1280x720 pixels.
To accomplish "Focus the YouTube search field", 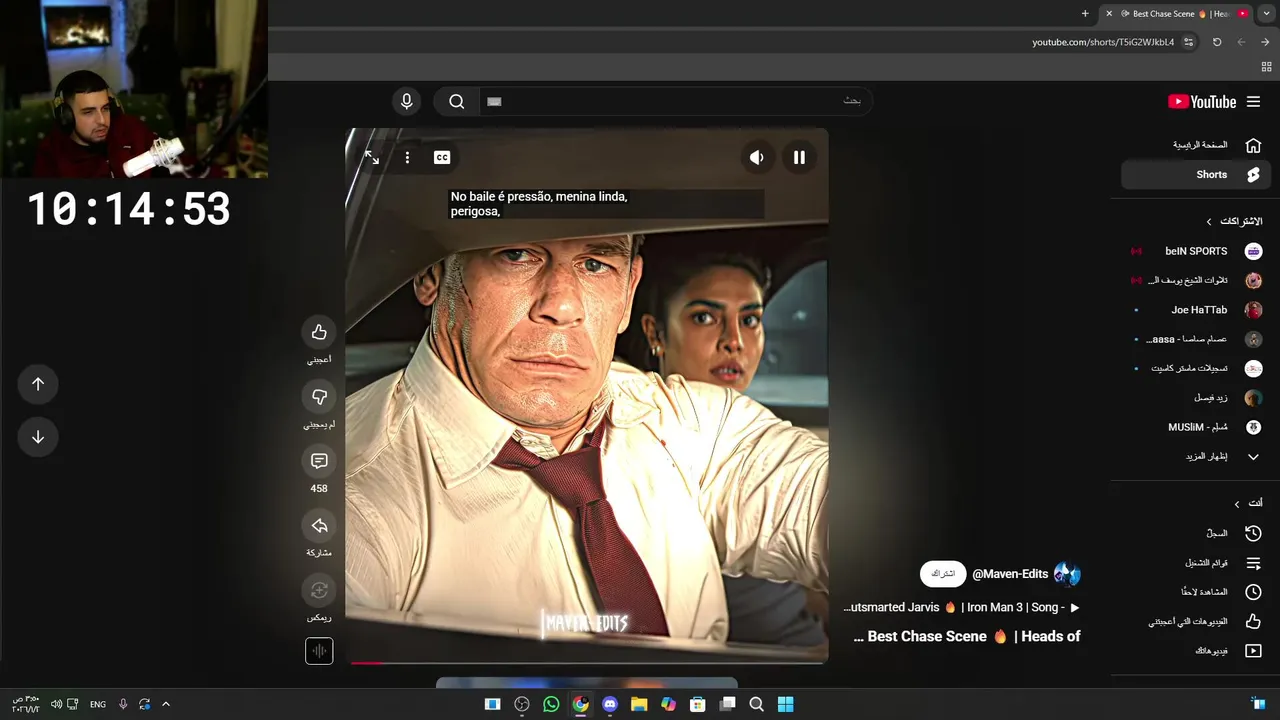I will click(675, 101).
